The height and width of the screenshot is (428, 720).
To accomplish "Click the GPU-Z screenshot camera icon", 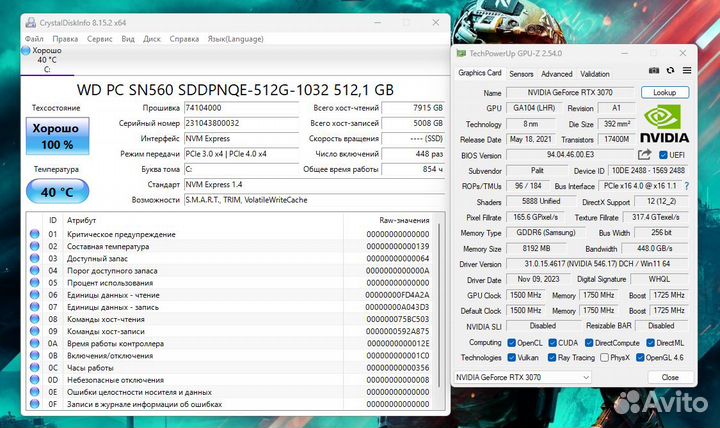I will [x=654, y=70].
